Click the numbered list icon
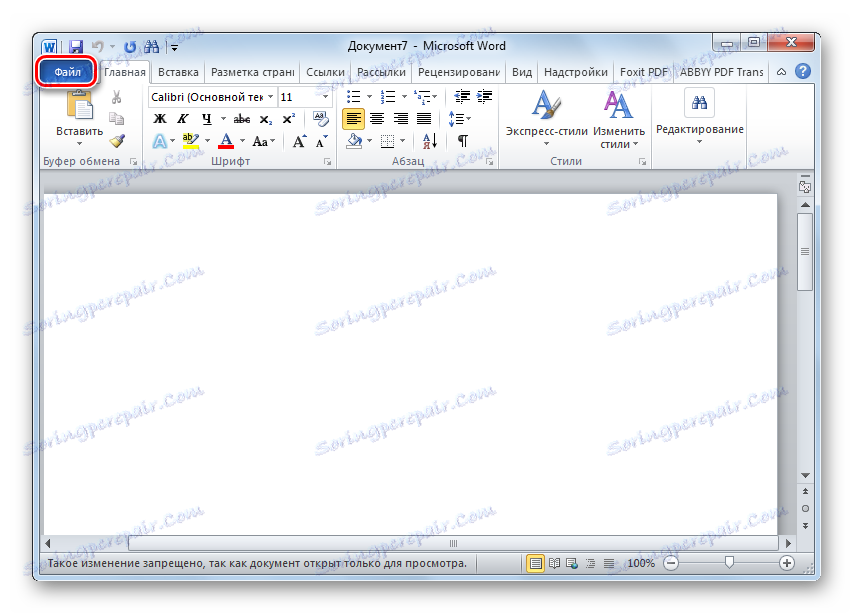Screen dimensions: 854x614 388,97
